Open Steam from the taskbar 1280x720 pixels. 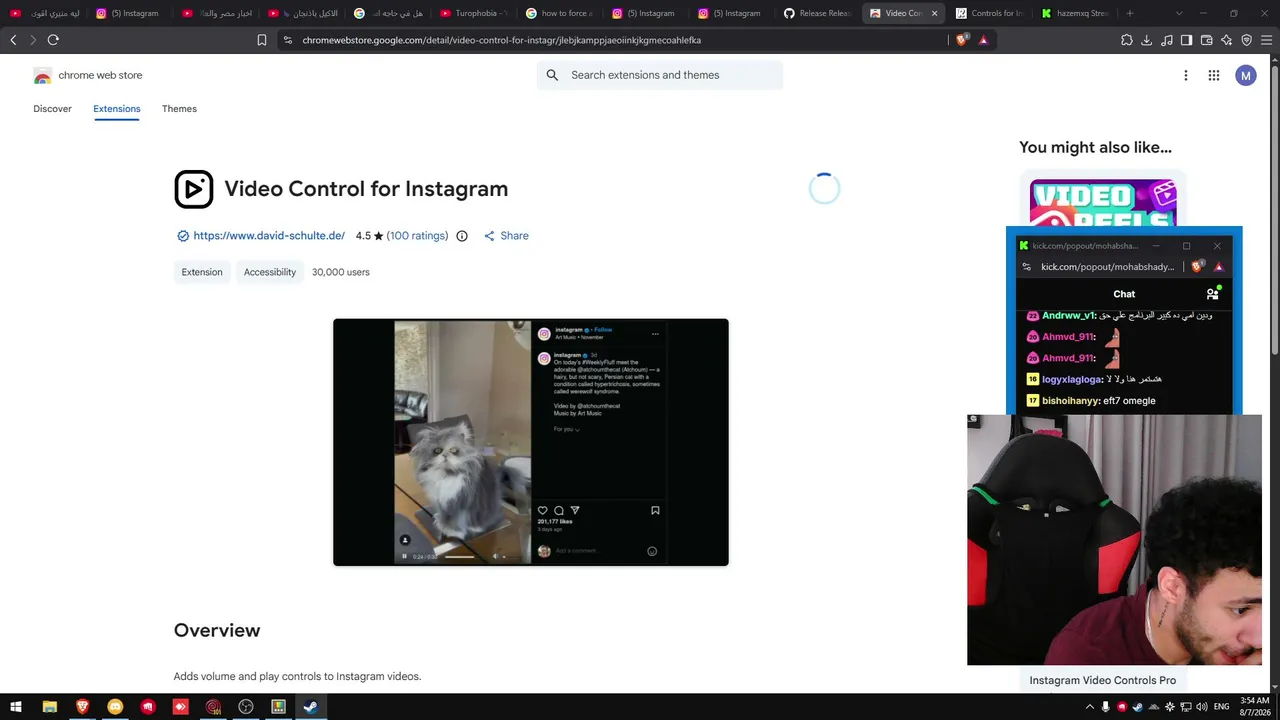311,707
